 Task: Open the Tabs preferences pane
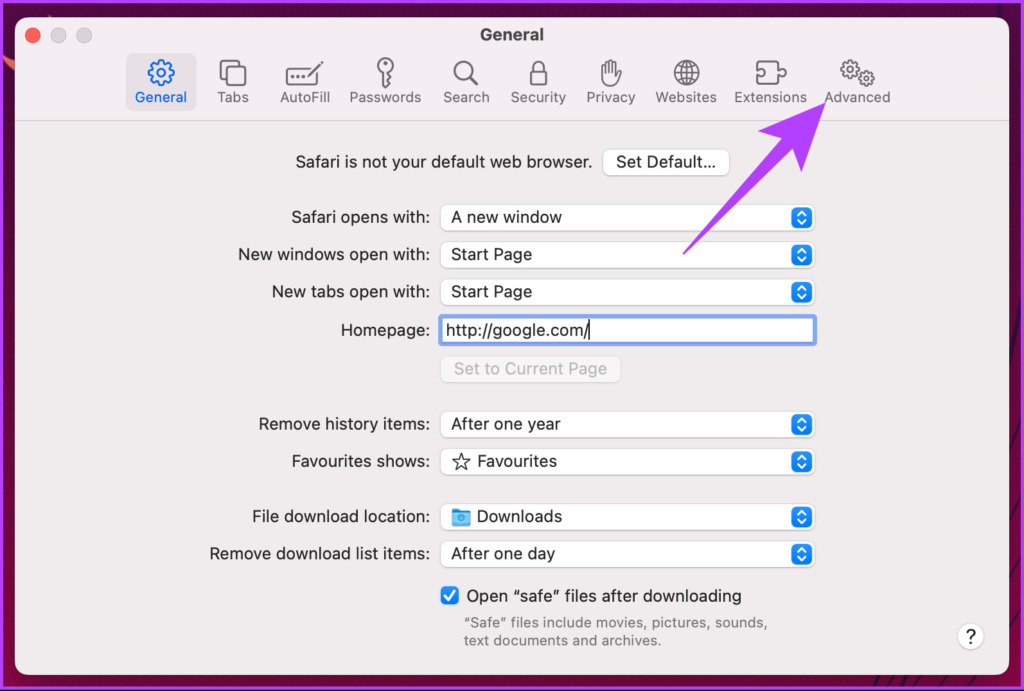pyautogui.click(x=233, y=82)
